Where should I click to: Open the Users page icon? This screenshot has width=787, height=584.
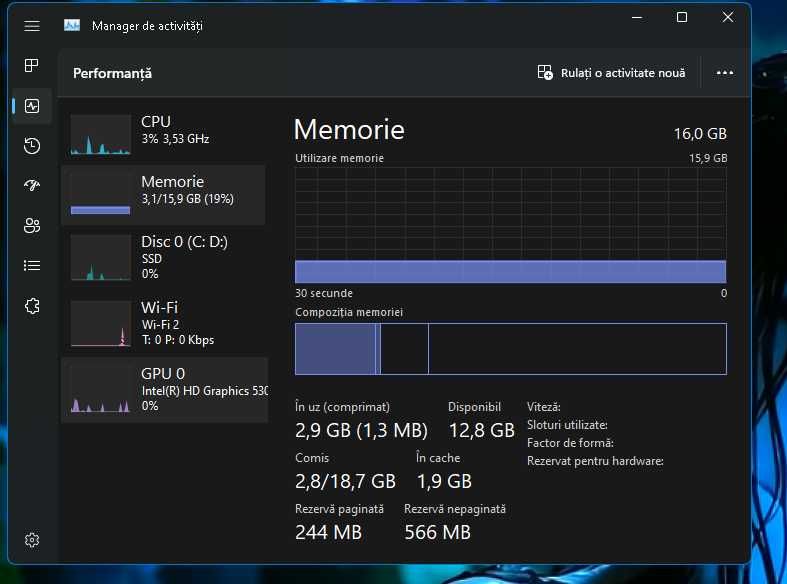pyautogui.click(x=32, y=225)
